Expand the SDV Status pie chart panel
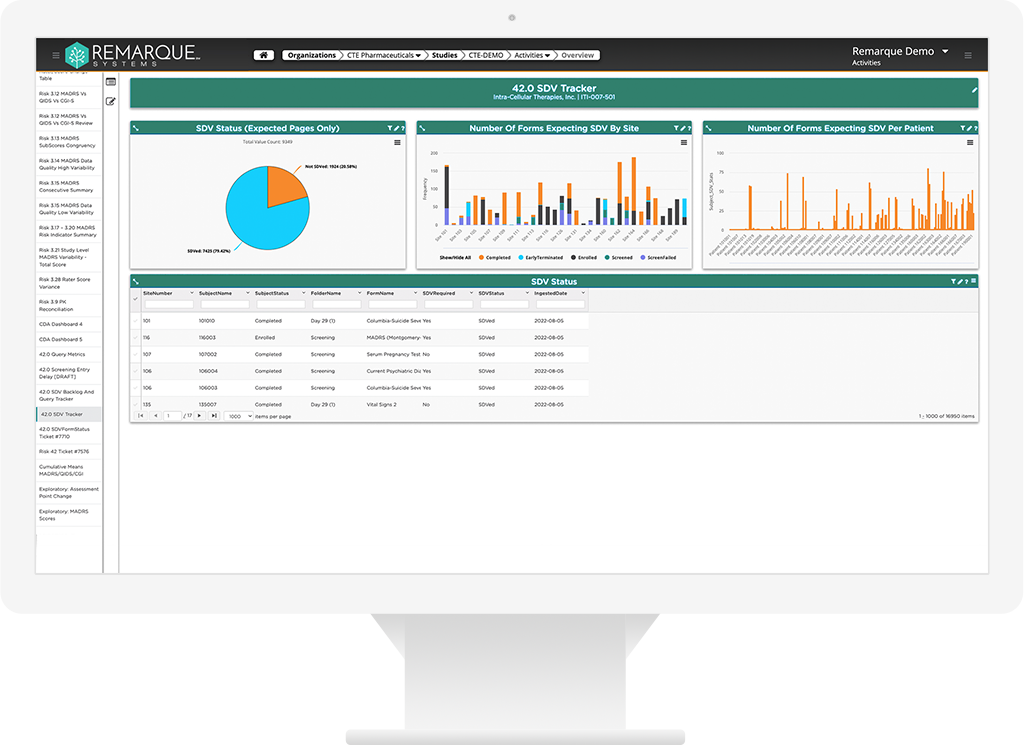Viewport: 1024px width, 745px height. 135,128
